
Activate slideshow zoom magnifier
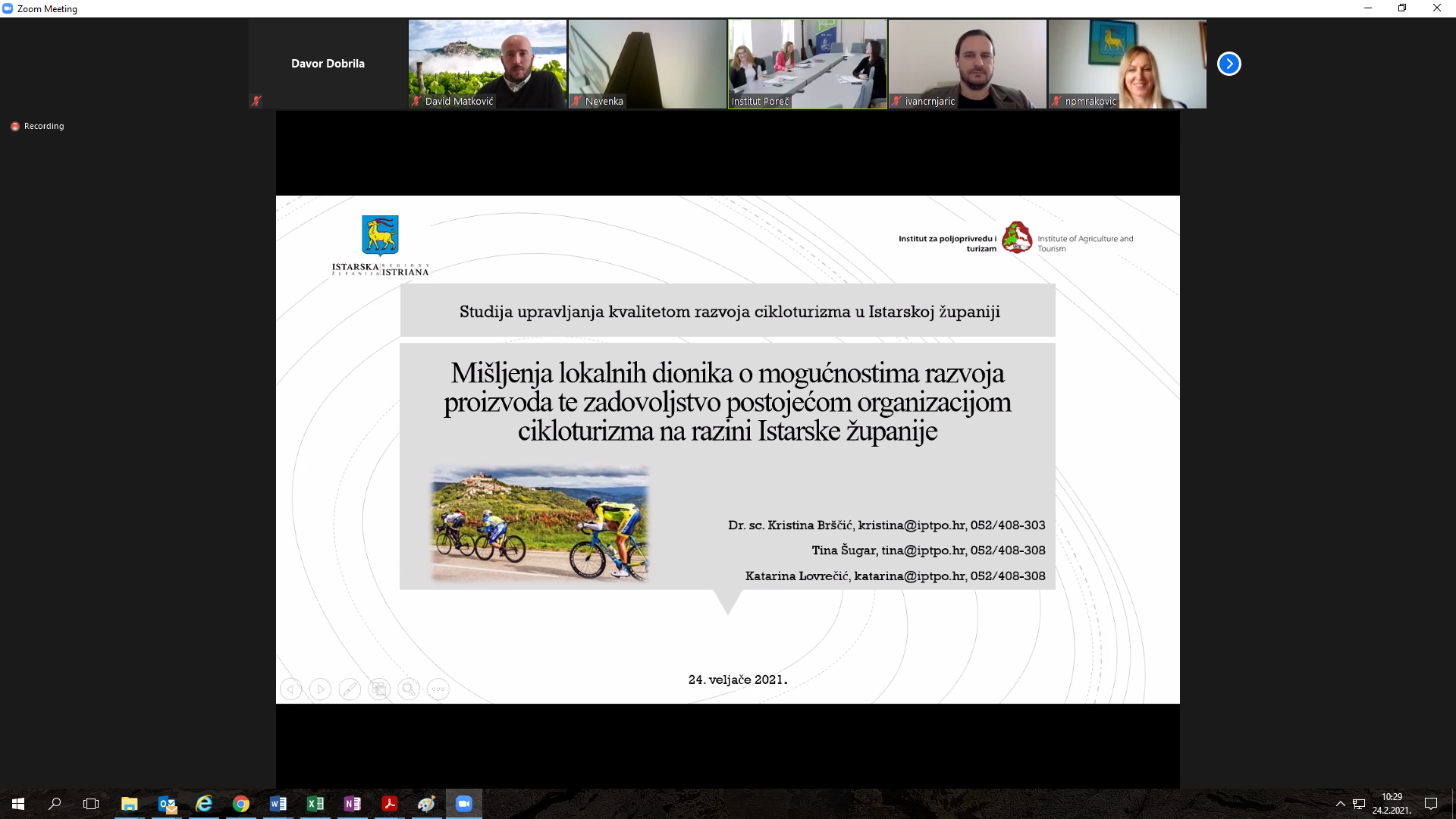tap(409, 689)
